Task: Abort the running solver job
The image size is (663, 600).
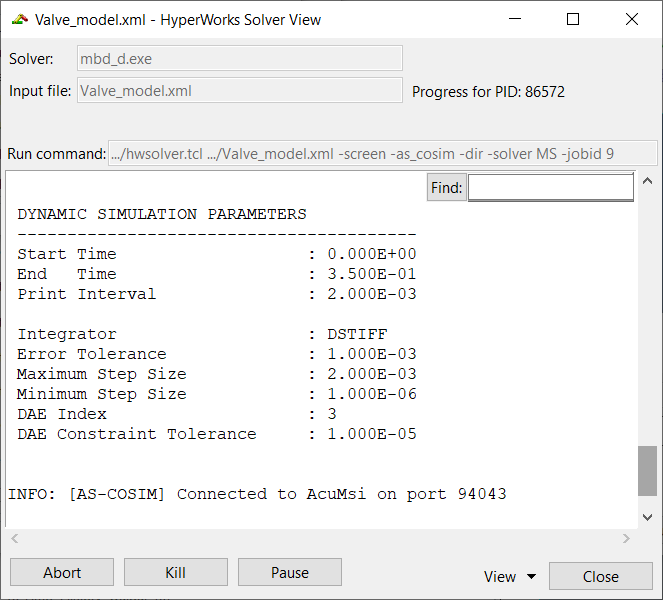Action: tap(62, 573)
